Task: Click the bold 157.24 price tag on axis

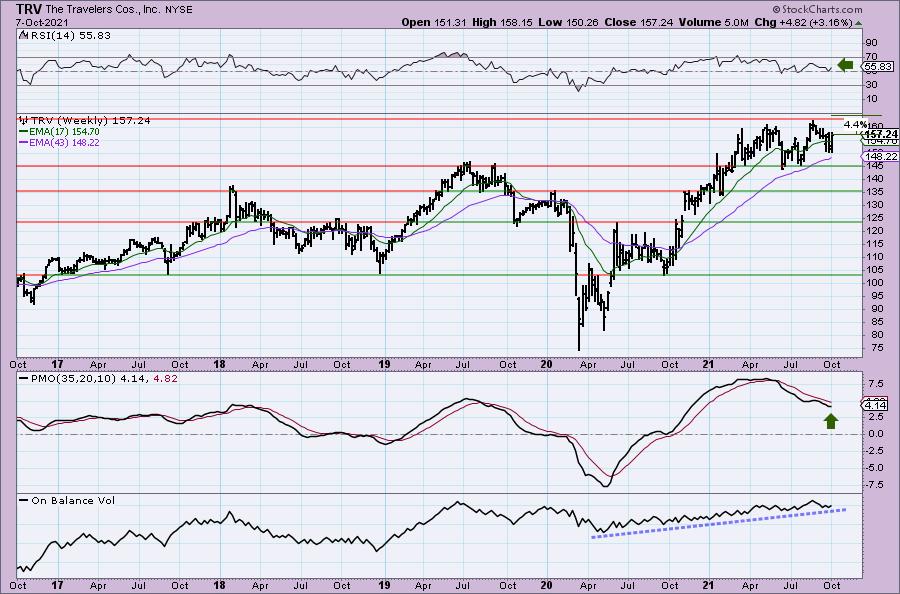Action: point(880,134)
